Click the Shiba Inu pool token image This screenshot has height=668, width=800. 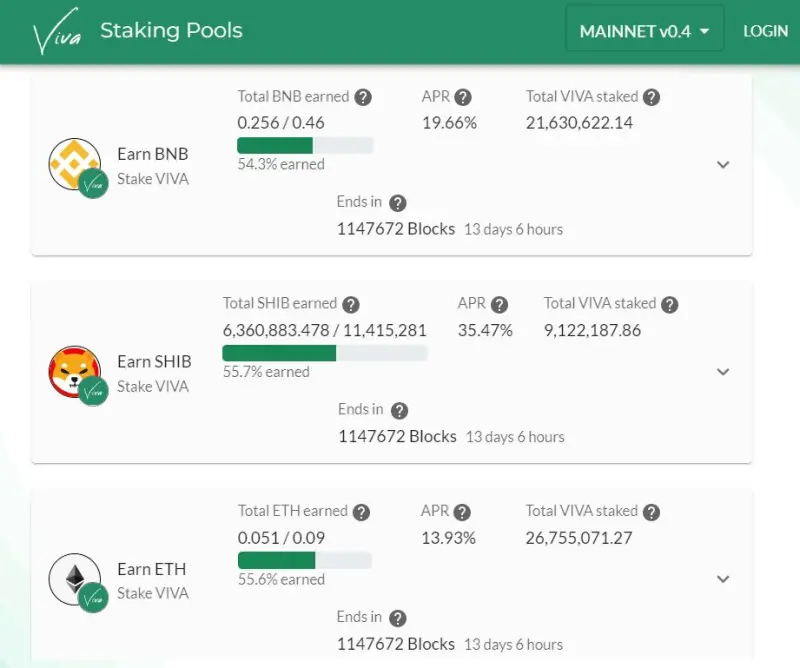(x=75, y=371)
